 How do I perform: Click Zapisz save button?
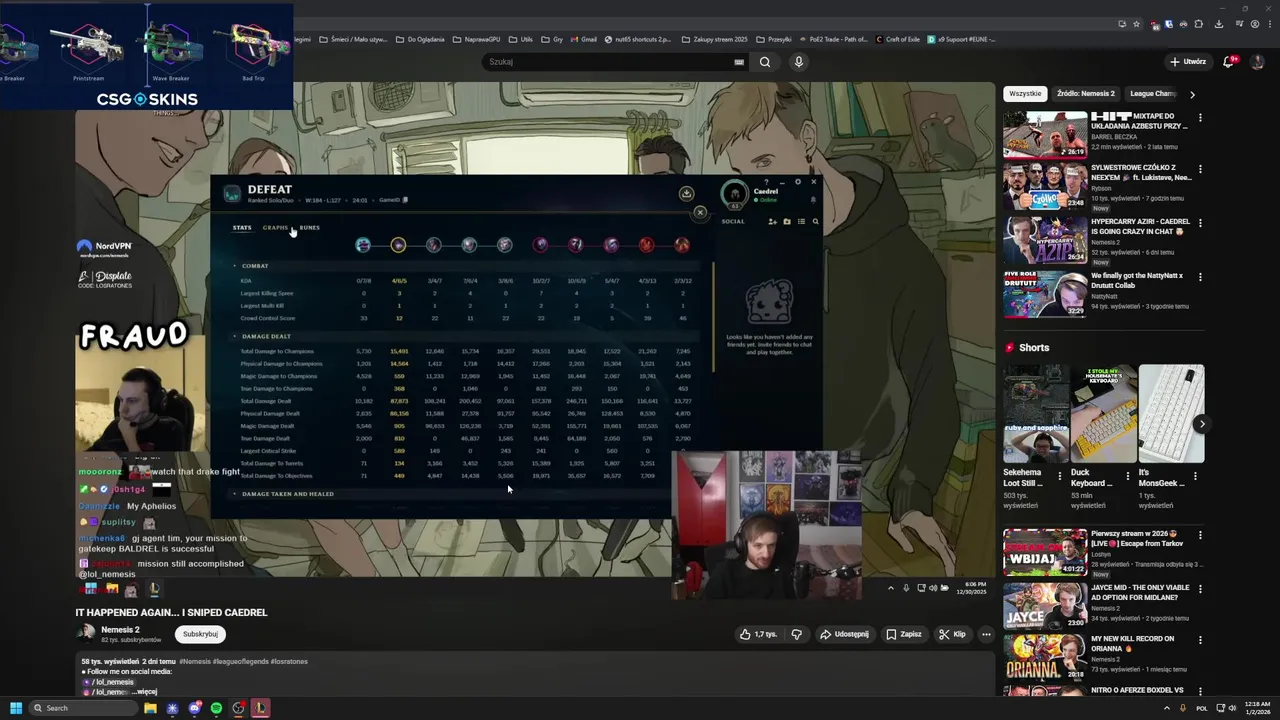[904, 634]
